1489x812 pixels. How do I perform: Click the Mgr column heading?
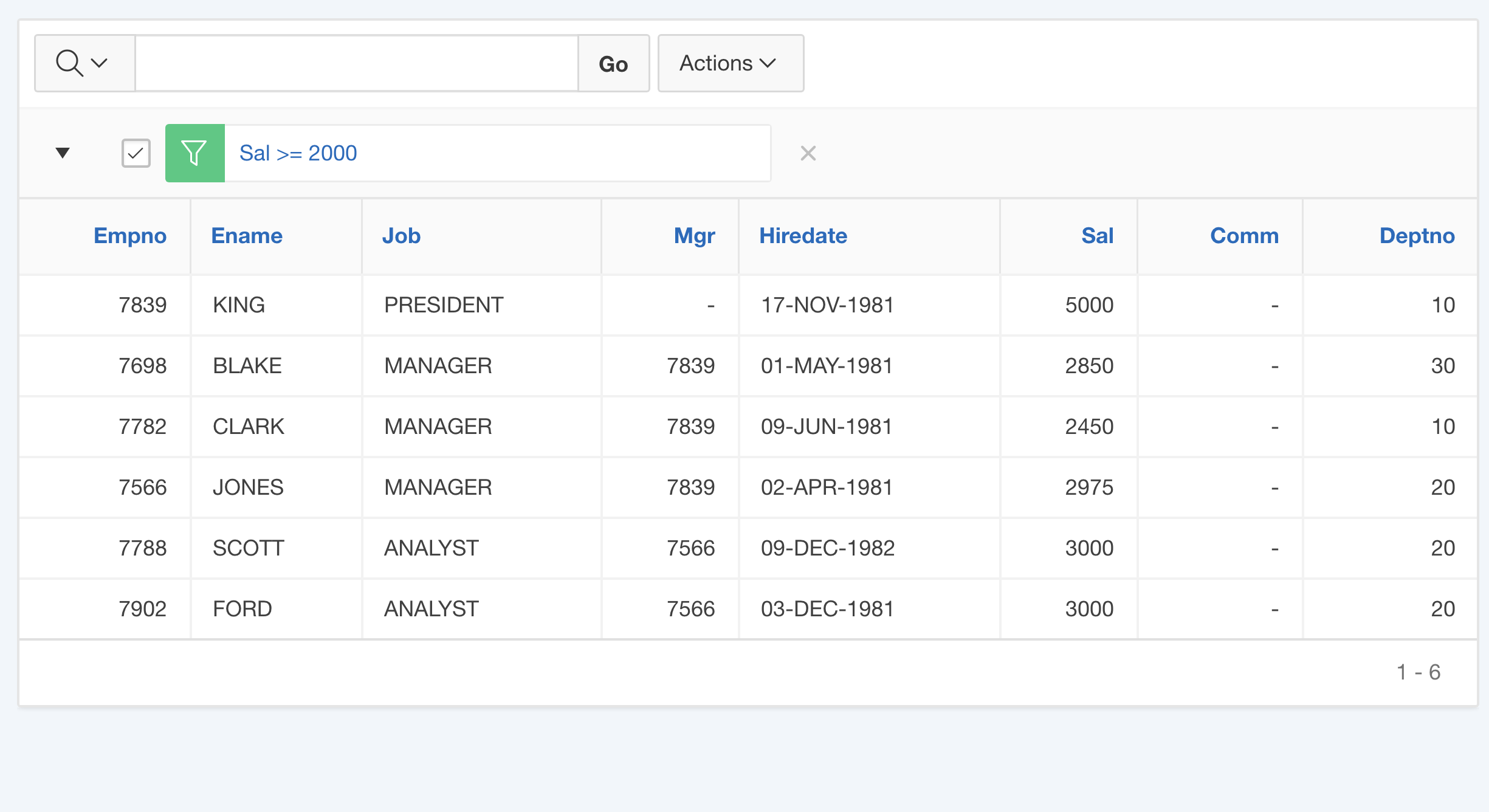(694, 236)
